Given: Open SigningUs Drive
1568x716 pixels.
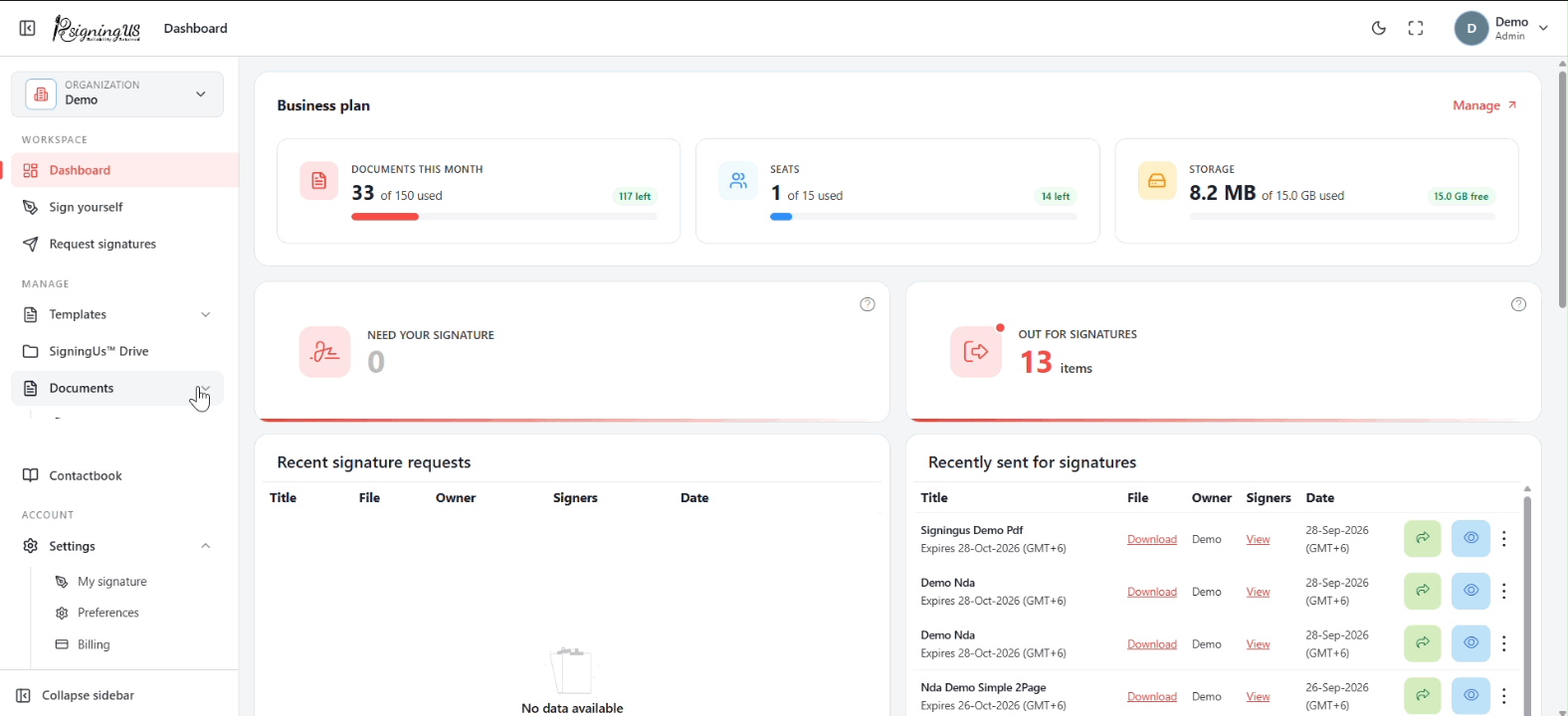Looking at the screenshot, I should [x=117, y=351].
